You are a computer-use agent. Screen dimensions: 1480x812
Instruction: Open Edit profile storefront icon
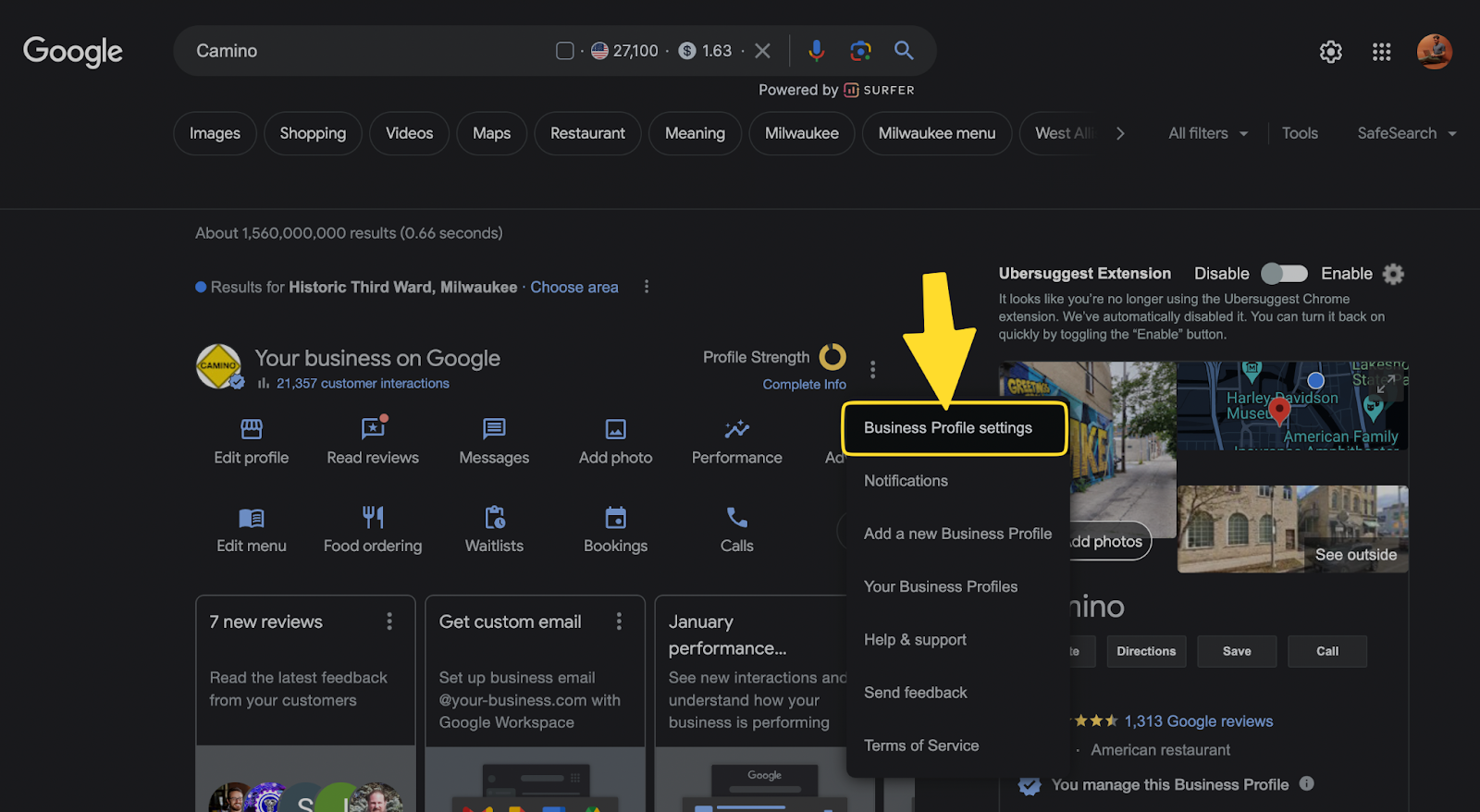pos(252,429)
